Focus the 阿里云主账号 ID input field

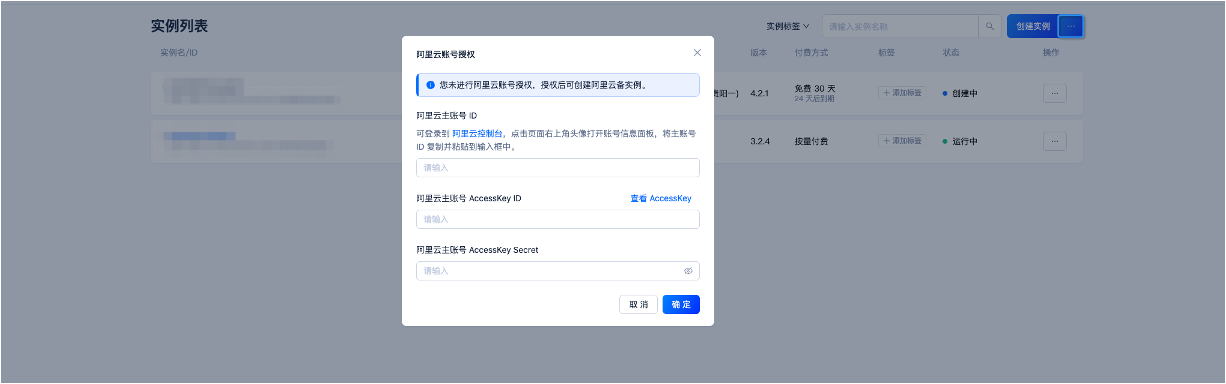pyautogui.click(x=558, y=168)
